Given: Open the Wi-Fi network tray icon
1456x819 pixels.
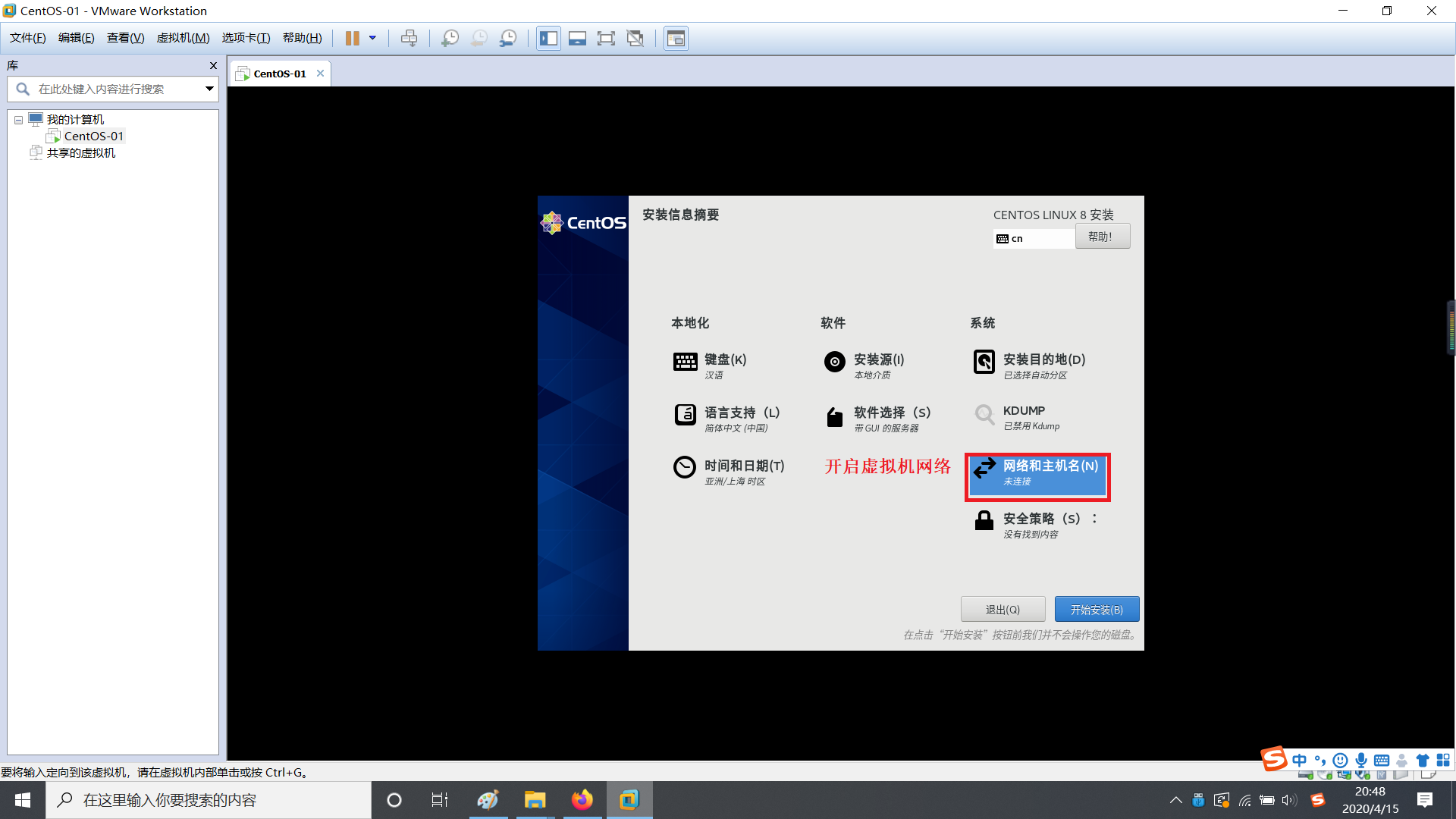Looking at the screenshot, I should pyautogui.click(x=1244, y=800).
